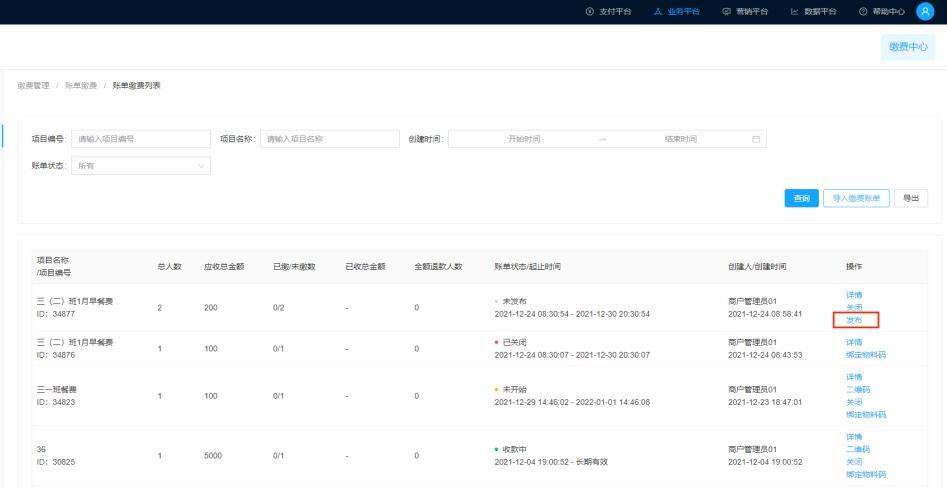Click 绑定物料码 for bill ID 34823

[x=865, y=415]
